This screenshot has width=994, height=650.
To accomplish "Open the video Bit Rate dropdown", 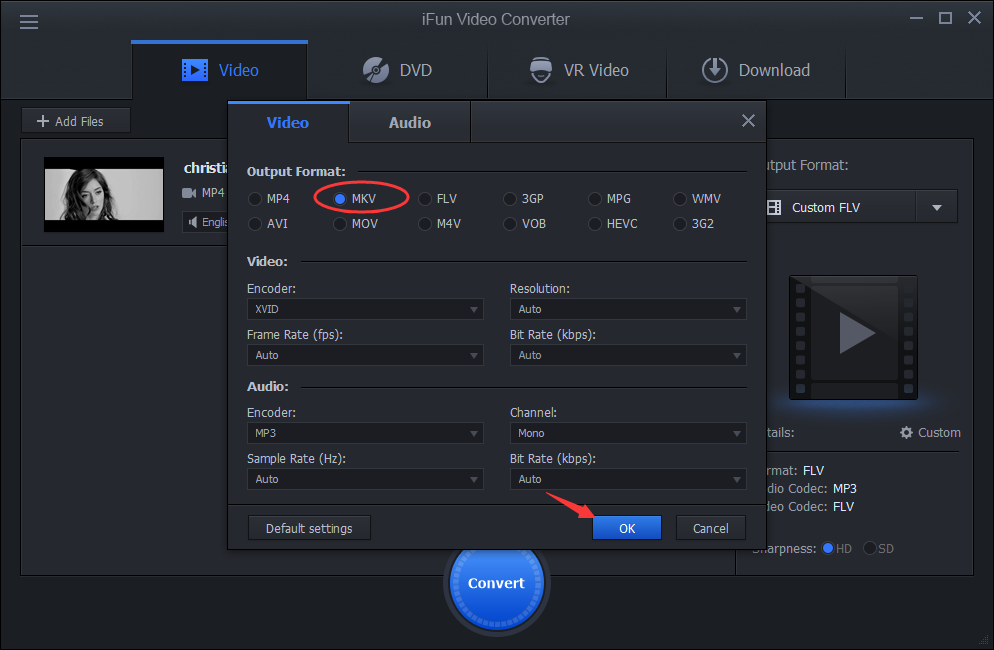I will 628,355.
